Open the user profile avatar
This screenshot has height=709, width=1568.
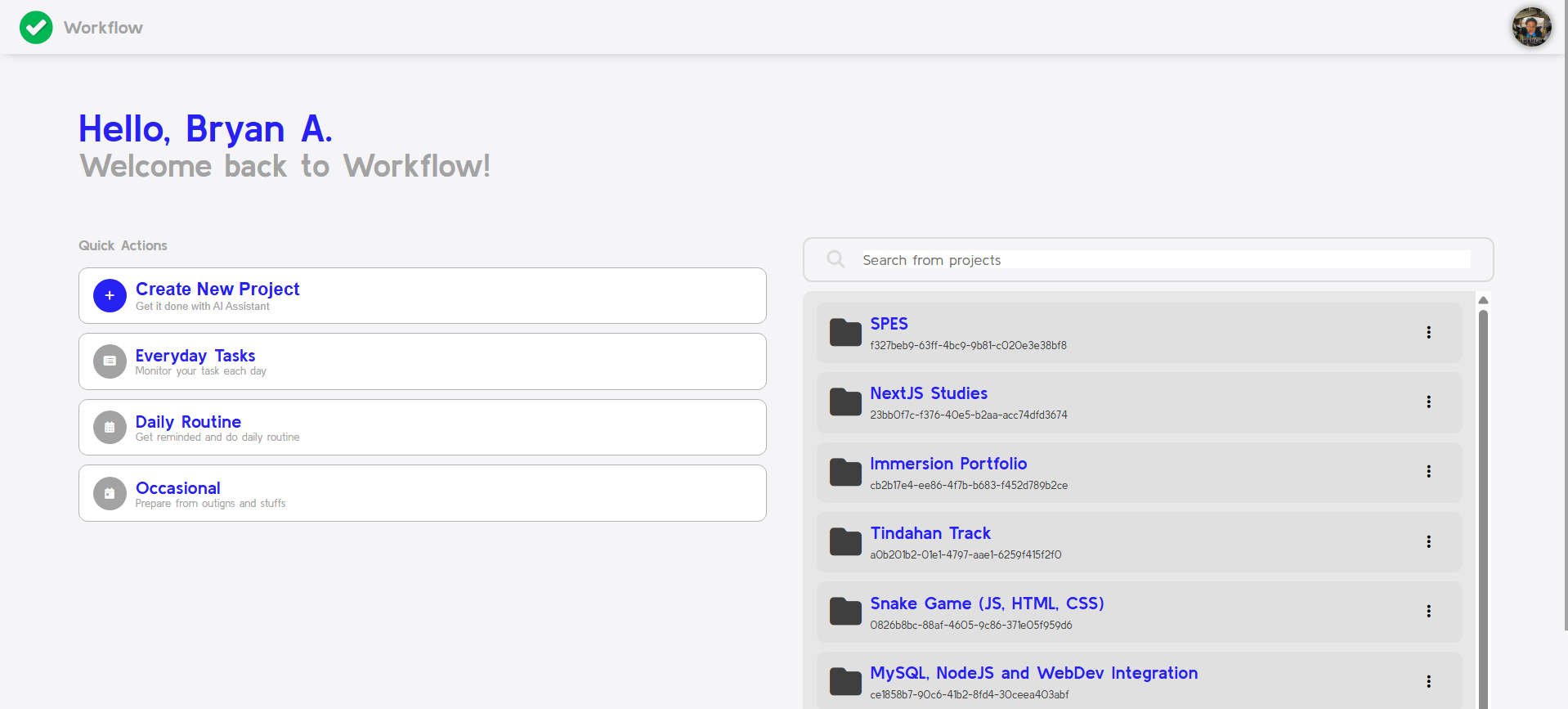click(x=1531, y=28)
